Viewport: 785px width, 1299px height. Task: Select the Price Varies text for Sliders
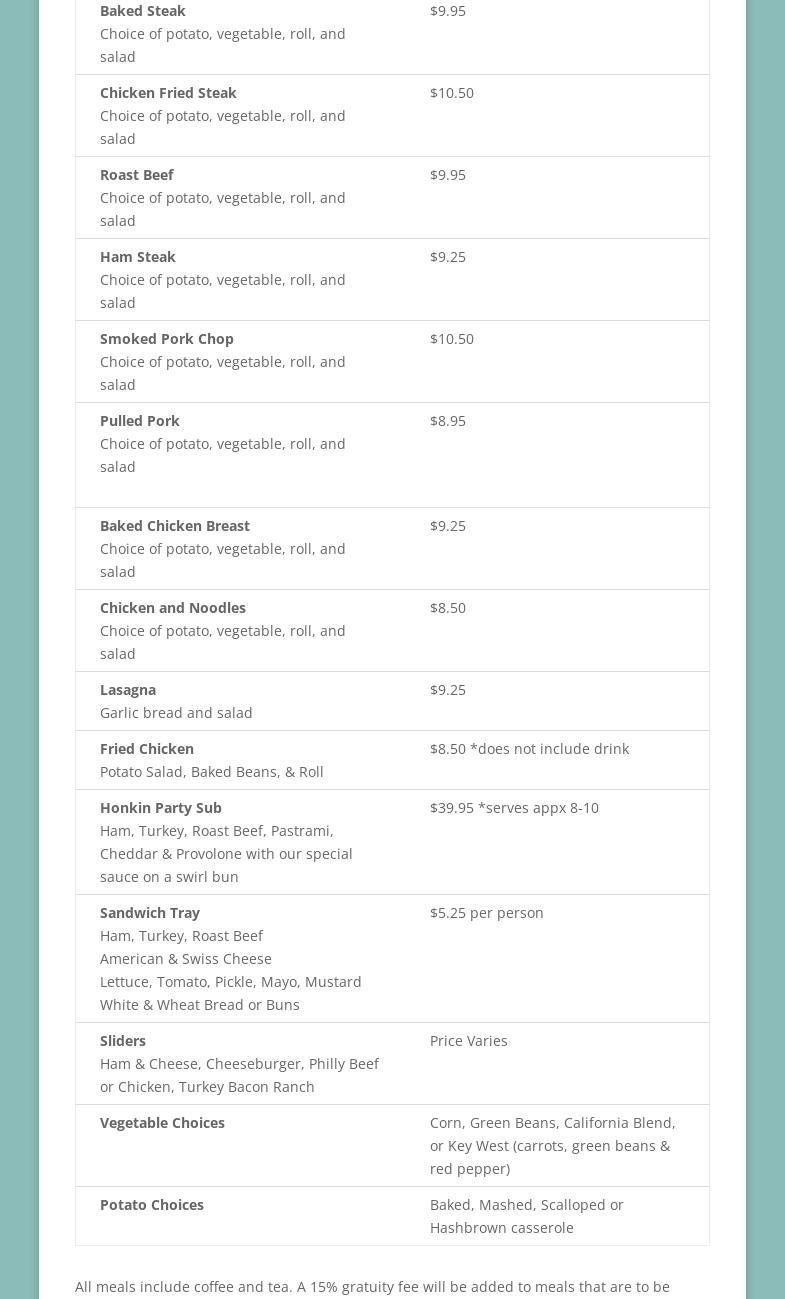pyautogui.click(x=468, y=1041)
